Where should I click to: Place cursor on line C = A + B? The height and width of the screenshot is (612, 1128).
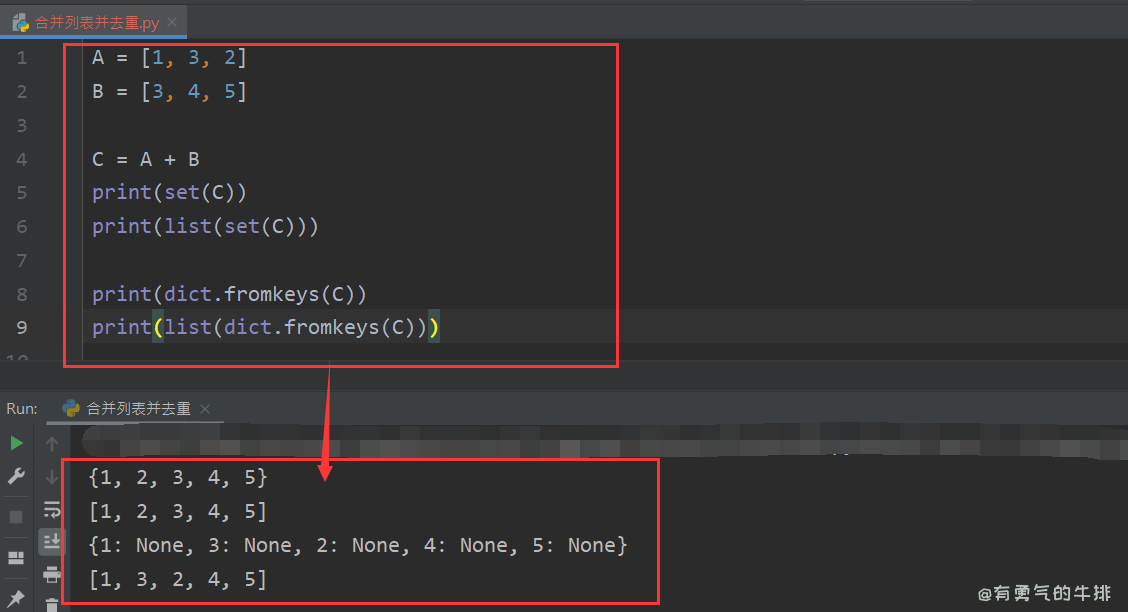(x=146, y=159)
